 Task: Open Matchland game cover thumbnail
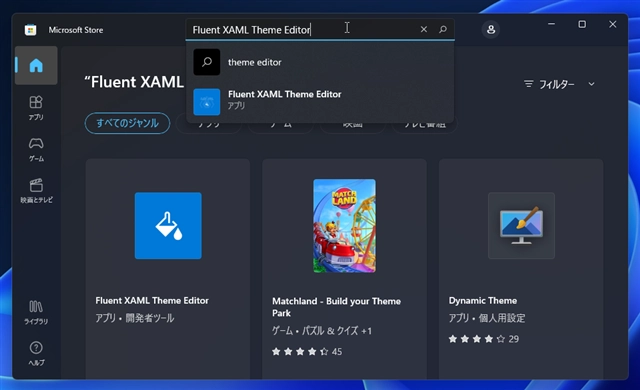(344, 226)
